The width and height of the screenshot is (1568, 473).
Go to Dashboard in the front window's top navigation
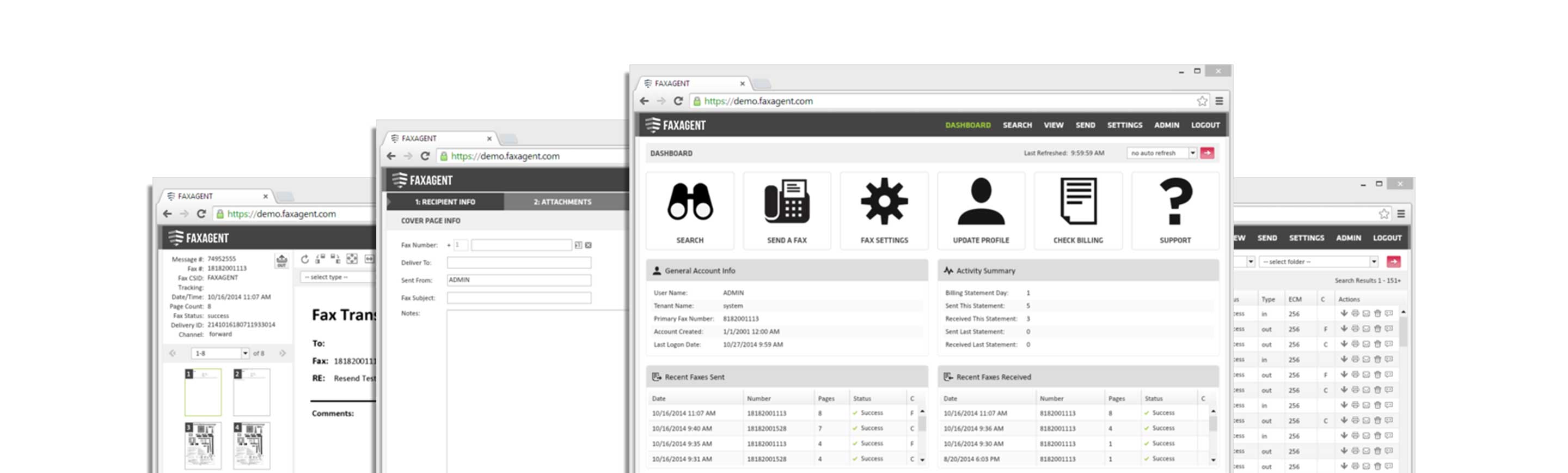coord(967,125)
